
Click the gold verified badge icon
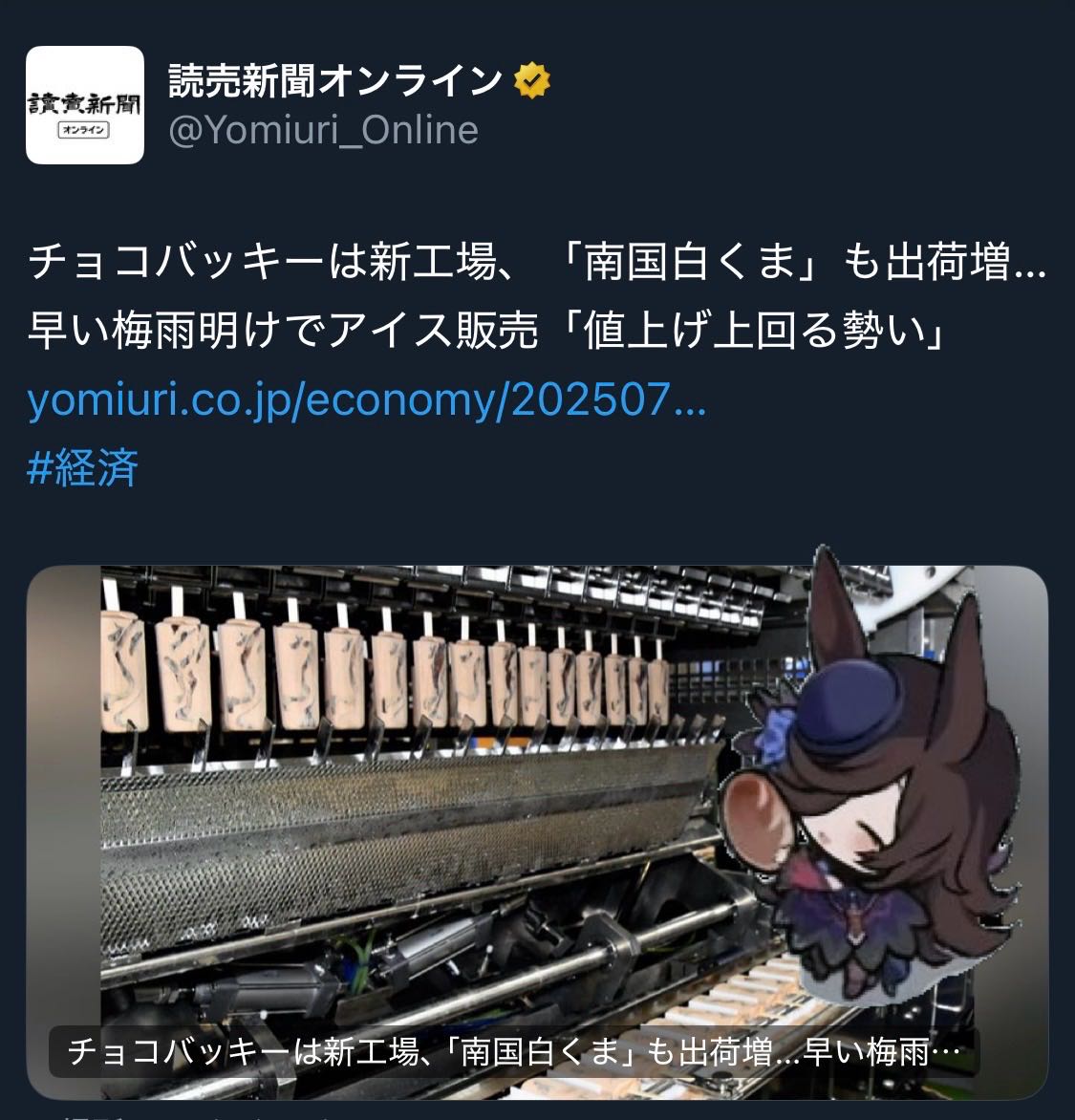(x=532, y=80)
